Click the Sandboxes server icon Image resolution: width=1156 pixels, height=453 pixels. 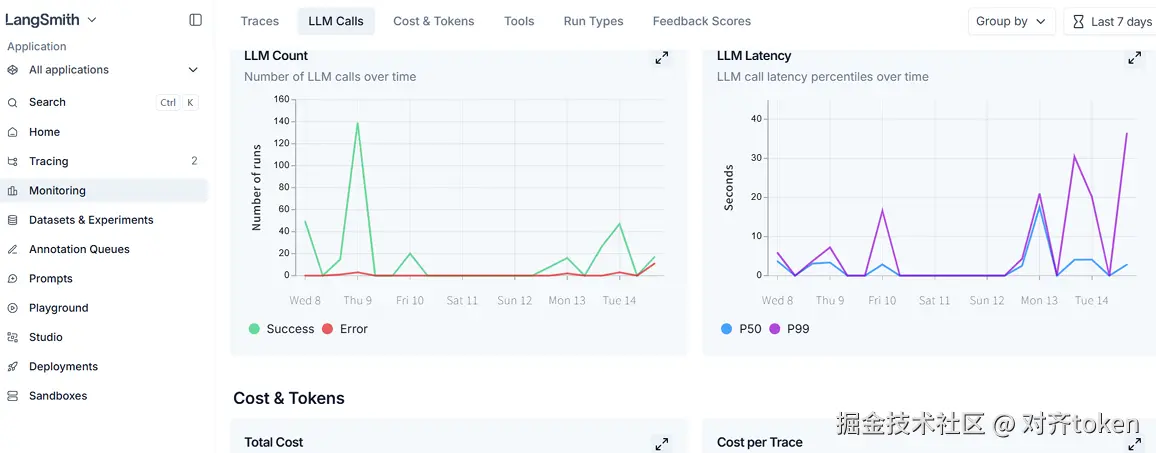13,396
